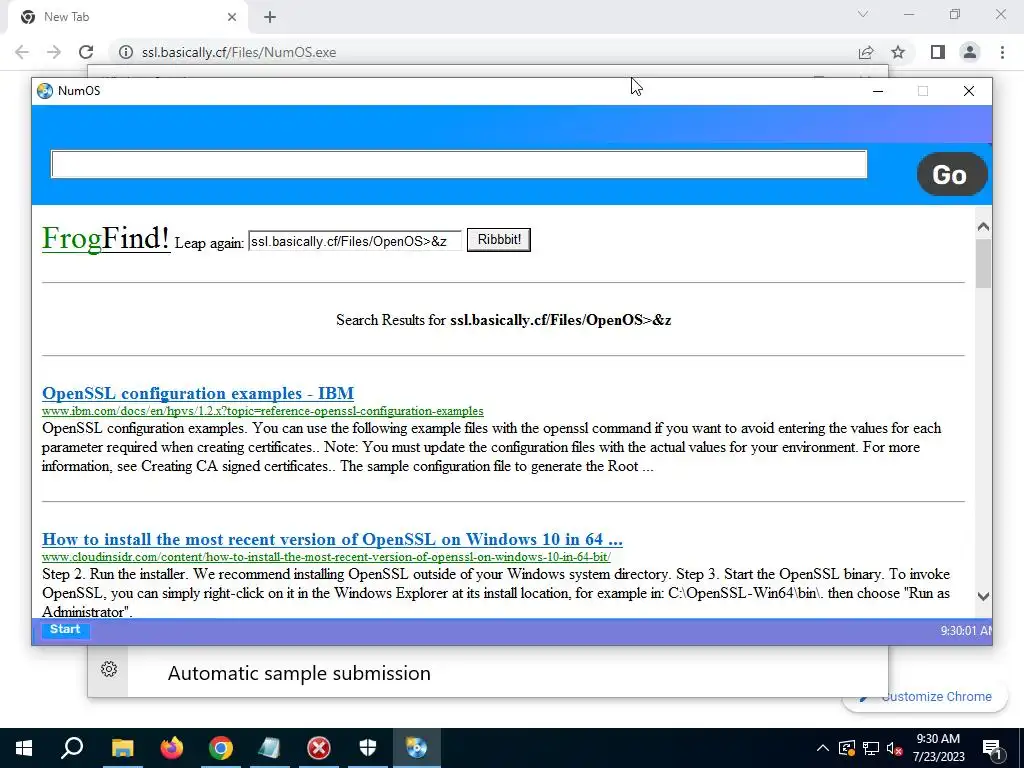Click Customize Chrome button
The width and height of the screenshot is (1024, 768).
point(925,697)
